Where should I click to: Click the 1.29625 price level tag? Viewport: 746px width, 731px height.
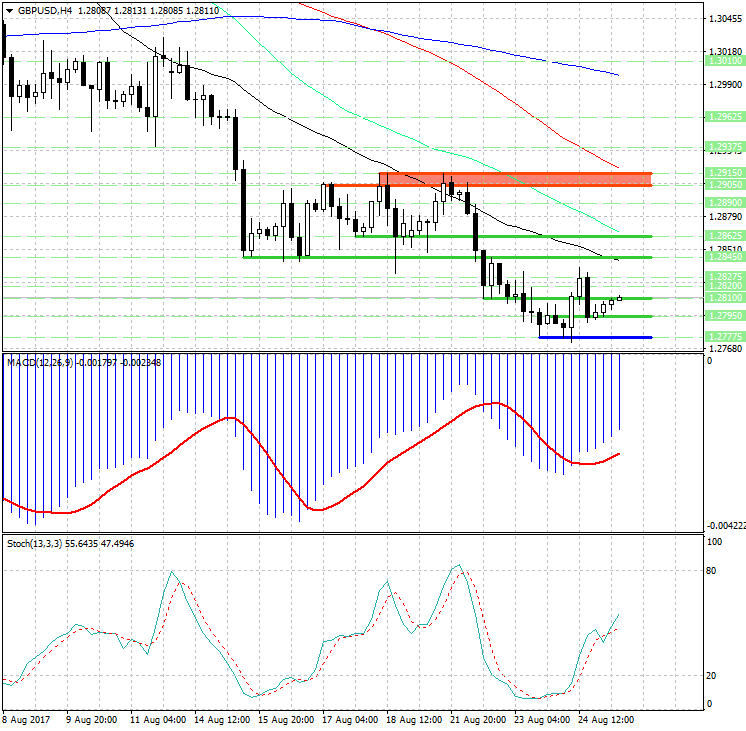pyautogui.click(x=723, y=116)
